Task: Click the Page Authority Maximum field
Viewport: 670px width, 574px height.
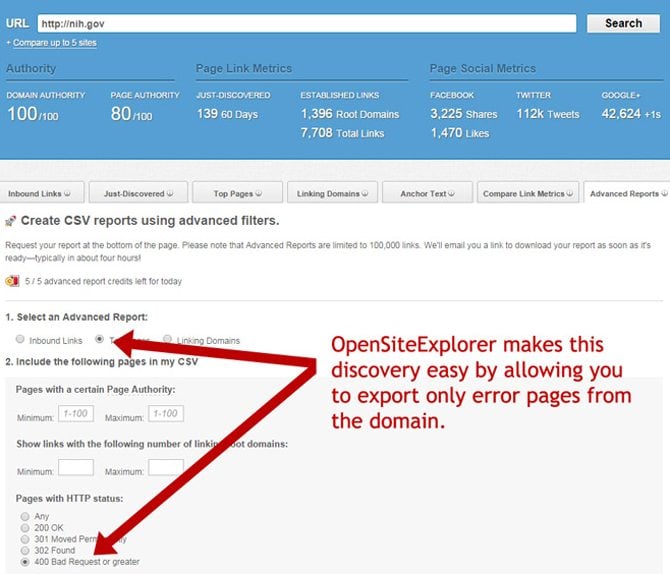Action: (x=166, y=414)
